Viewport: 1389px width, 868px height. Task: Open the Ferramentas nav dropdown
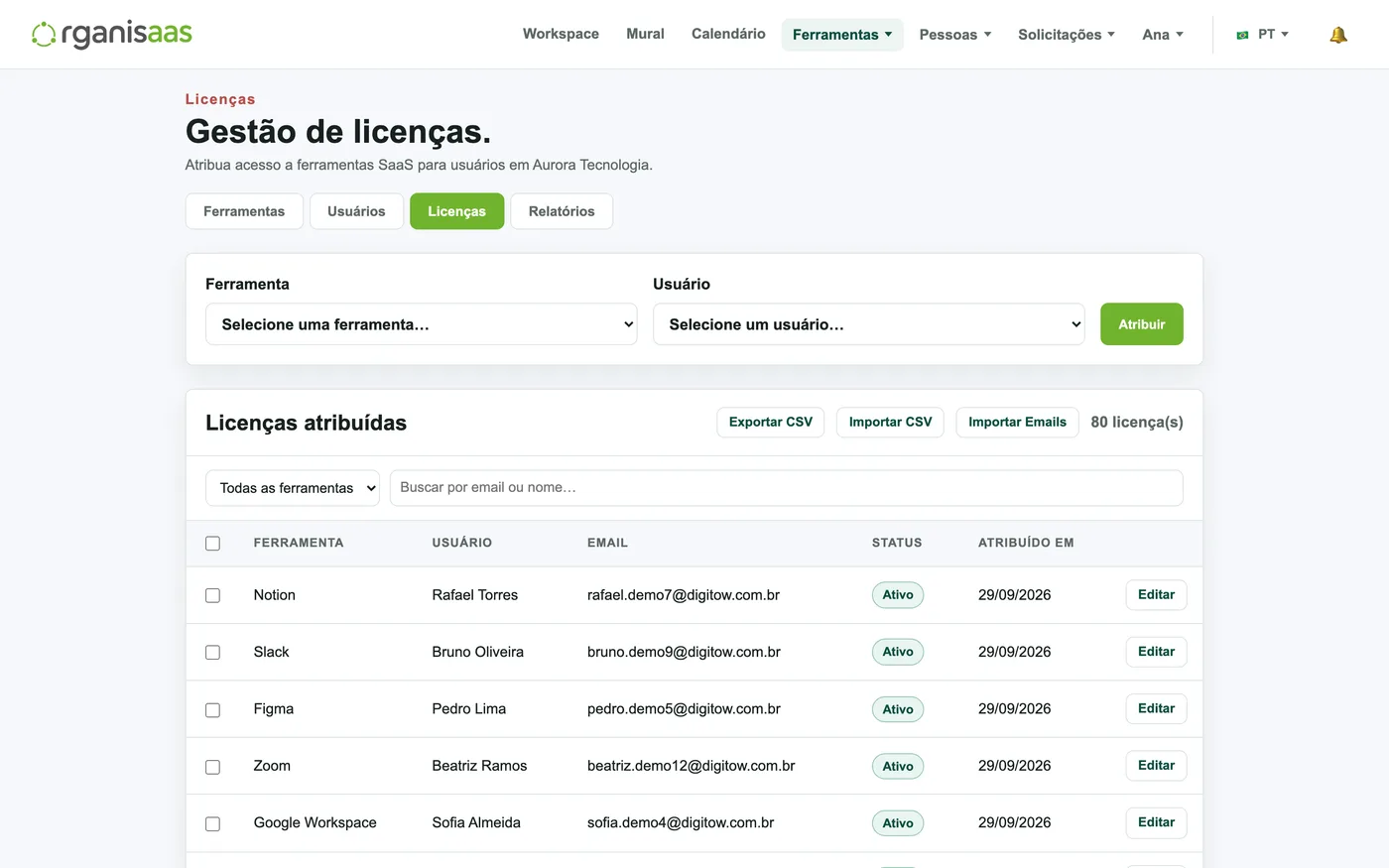842,35
